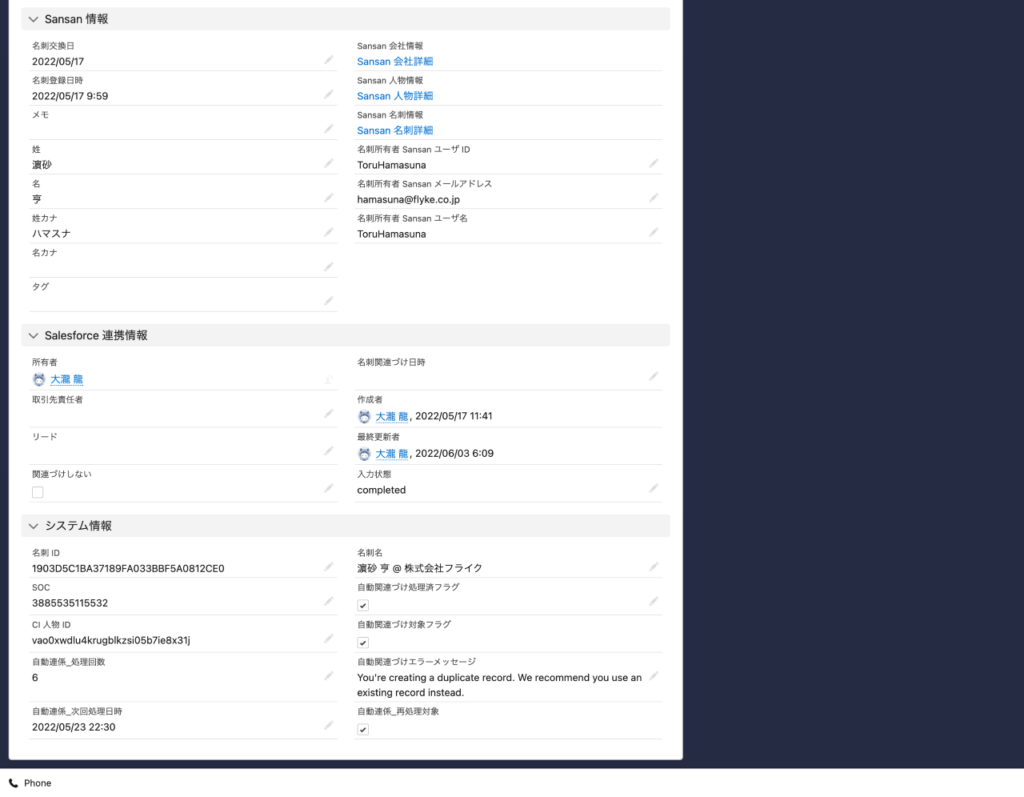1024x797 pixels.
Task: Open Phone utility bar item
Action: [30, 783]
